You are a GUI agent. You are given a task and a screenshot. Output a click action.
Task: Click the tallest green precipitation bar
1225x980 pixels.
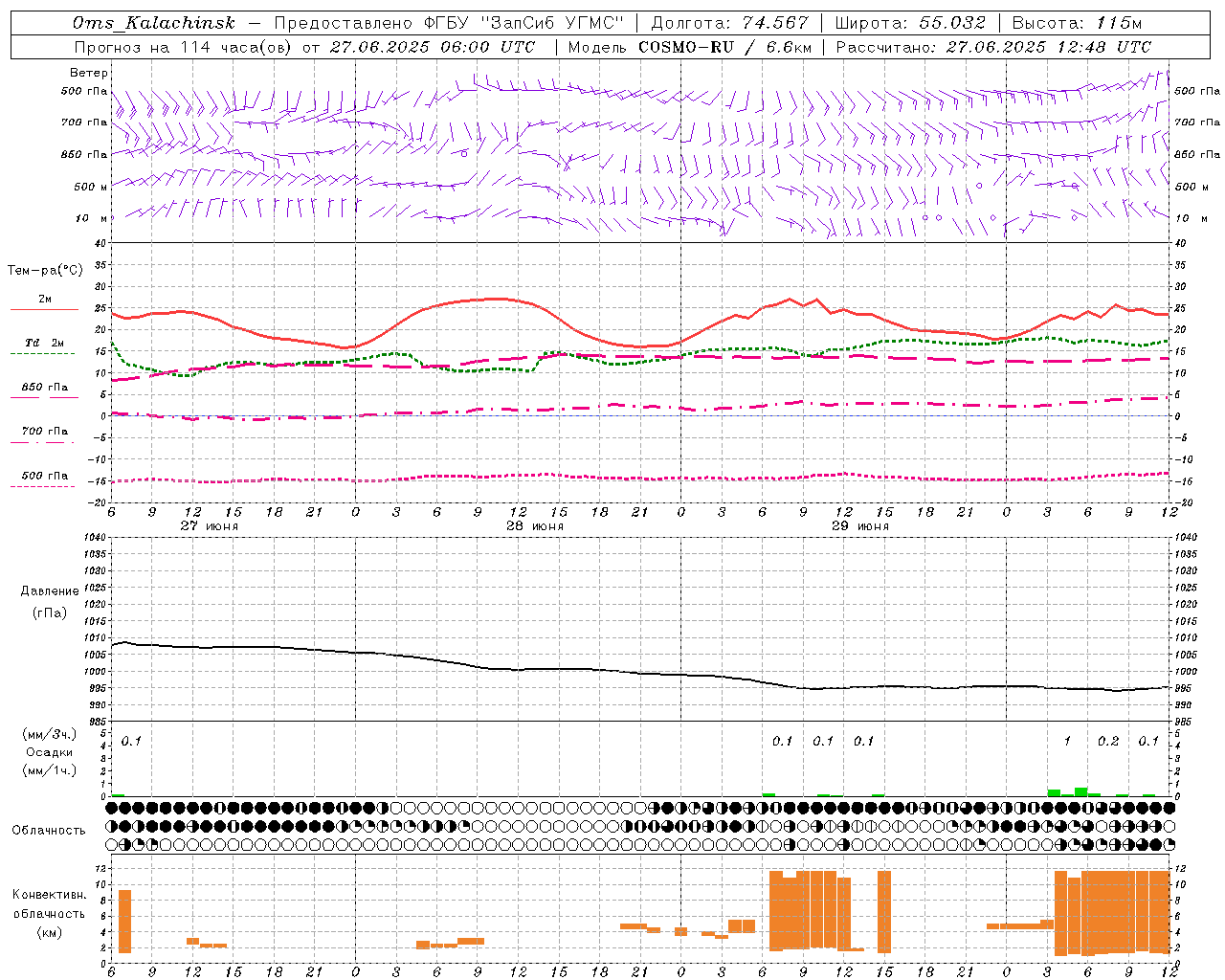pyautogui.click(x=1080, y=791)
